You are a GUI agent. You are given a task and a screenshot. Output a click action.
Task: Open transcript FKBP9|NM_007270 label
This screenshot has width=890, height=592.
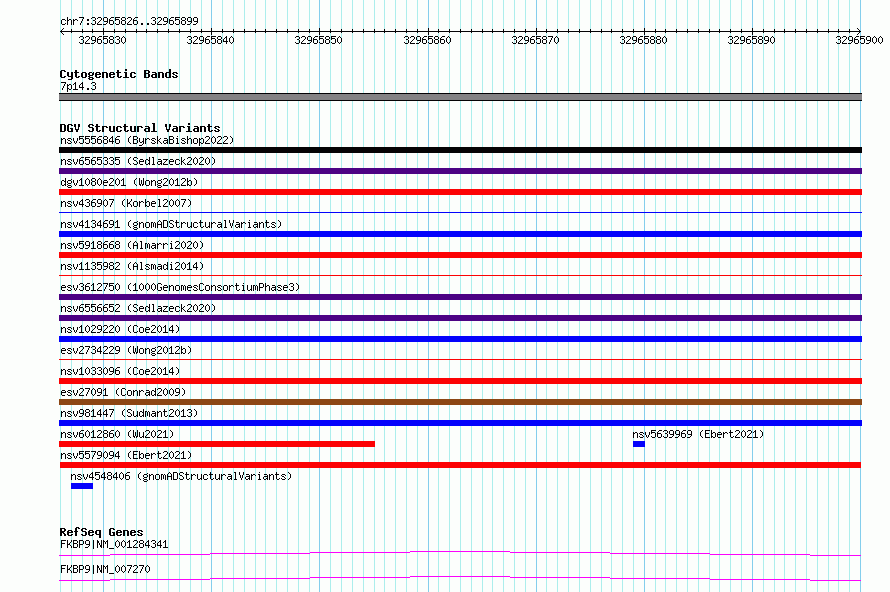(x=105, y=569)
